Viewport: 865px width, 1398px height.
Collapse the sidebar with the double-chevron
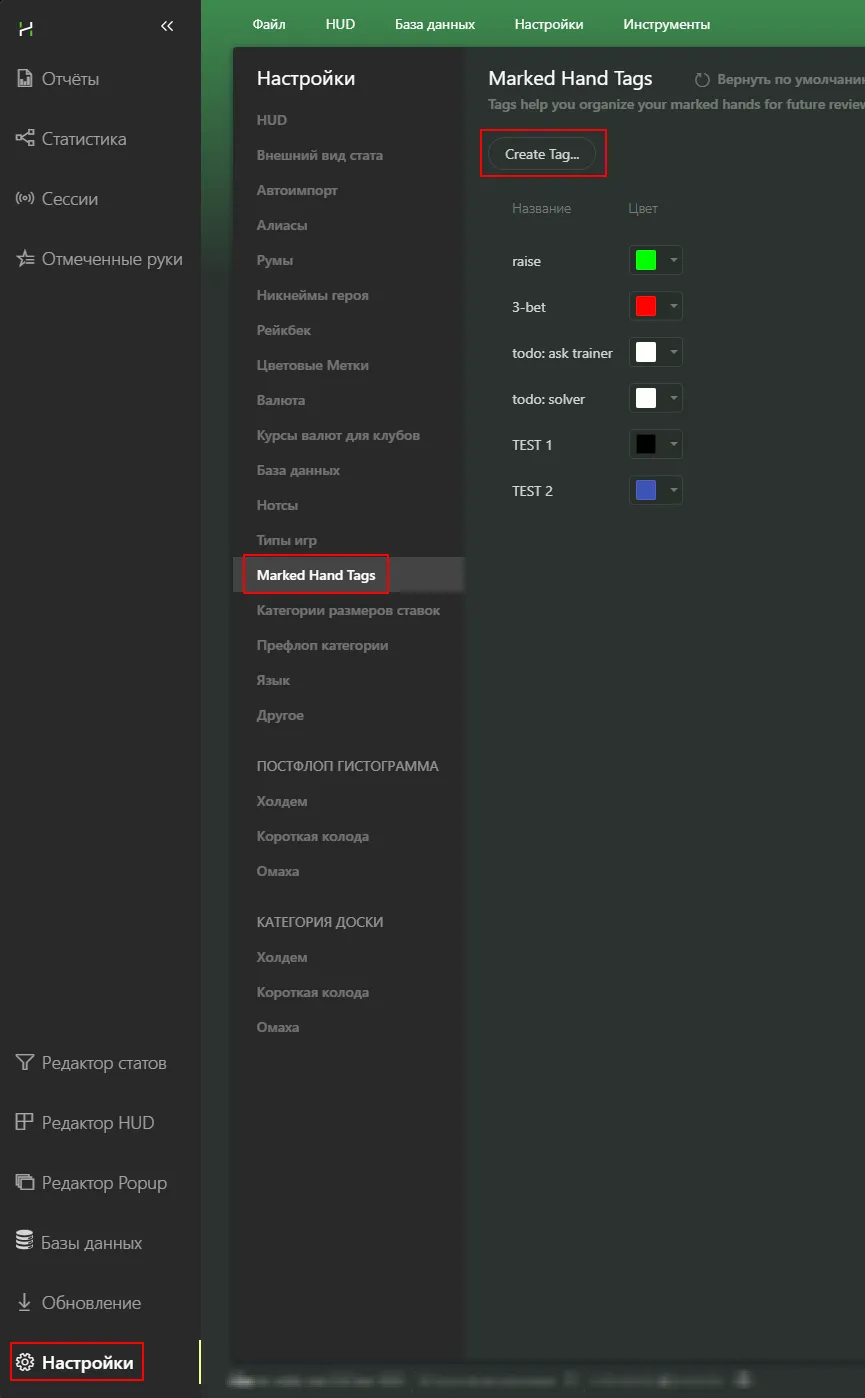click(x=167, y=27)
